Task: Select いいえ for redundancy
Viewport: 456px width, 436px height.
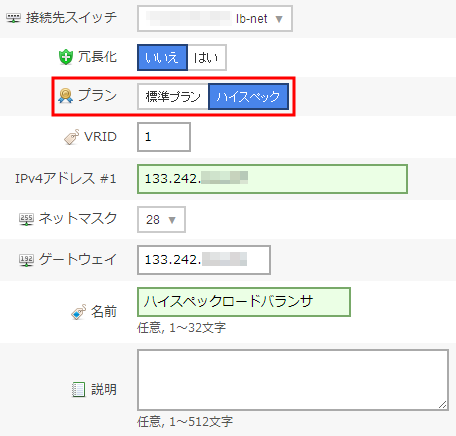Action: click(162, 58)
